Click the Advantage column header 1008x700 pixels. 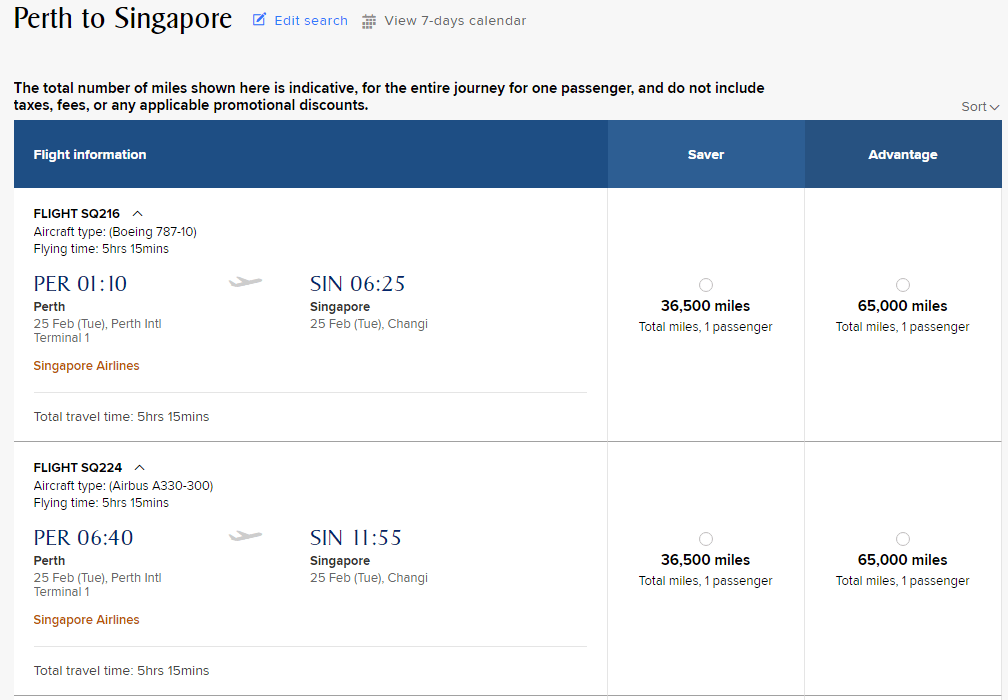tap(903, 155)
